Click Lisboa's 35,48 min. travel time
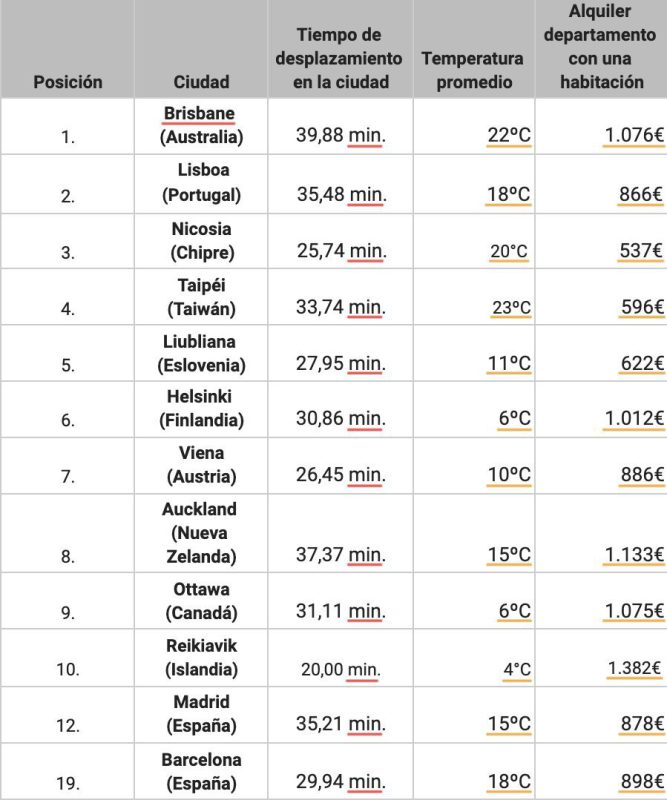Image resolution: width=667 pixels, height=800 pixels. coord(340,194)
